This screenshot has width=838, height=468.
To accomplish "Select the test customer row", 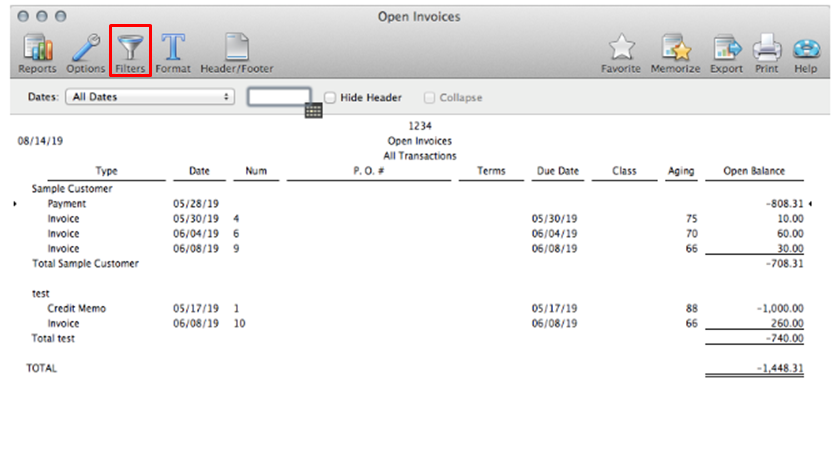I will pyautogui.click(x=41, y=293).
